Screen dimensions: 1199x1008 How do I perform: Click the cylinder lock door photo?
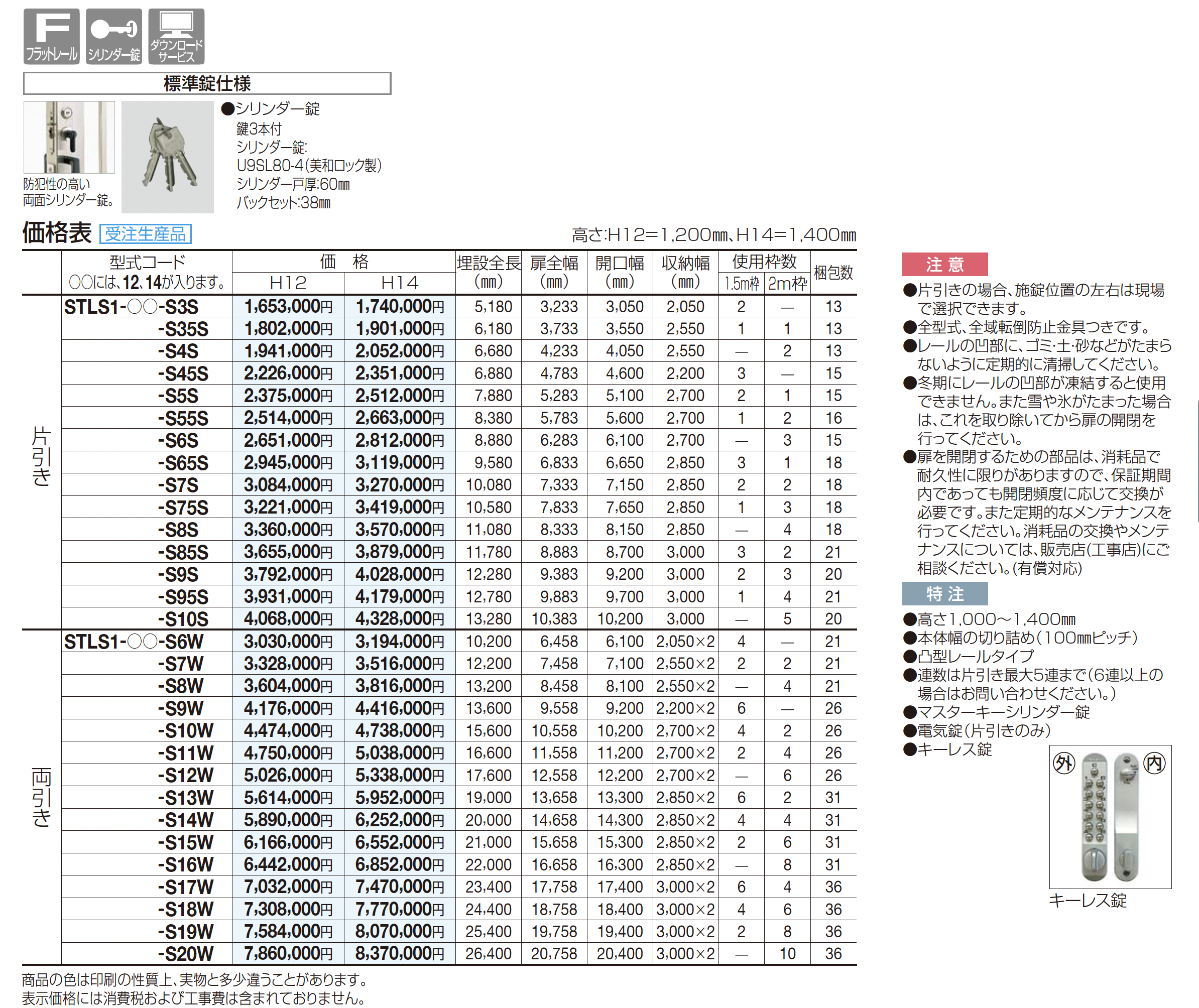69,137
